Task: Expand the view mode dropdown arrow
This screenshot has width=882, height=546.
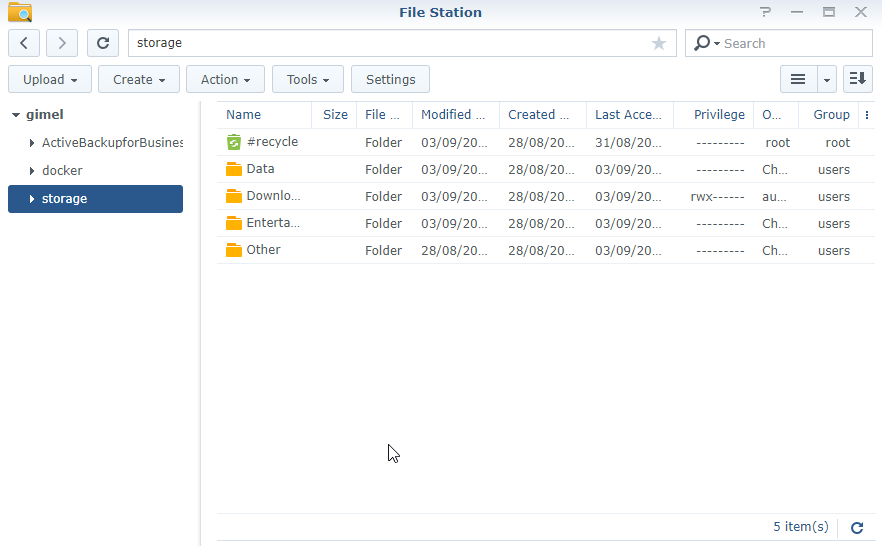Action: (x=827, y=80)
